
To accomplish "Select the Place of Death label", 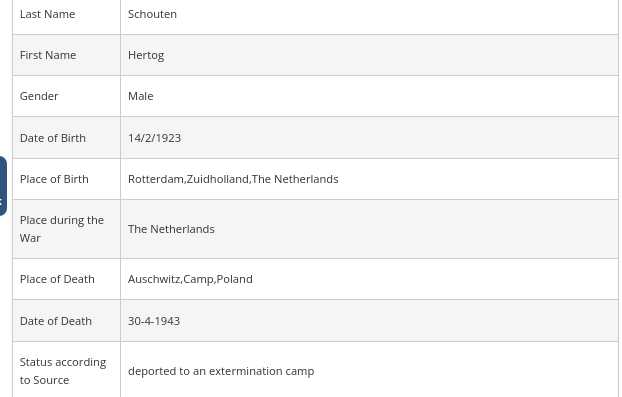I will tap(57, 279).
